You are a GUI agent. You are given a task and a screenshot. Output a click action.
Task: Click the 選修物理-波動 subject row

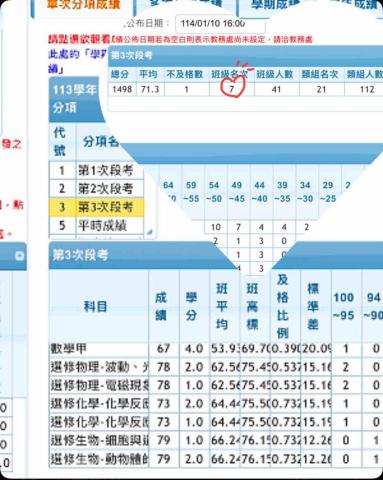click(x=216, y=367)
